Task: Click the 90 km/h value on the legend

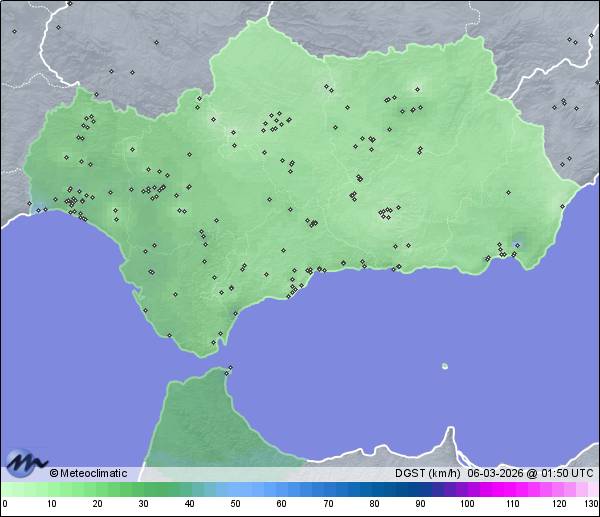Action: (x=420, y=504)
